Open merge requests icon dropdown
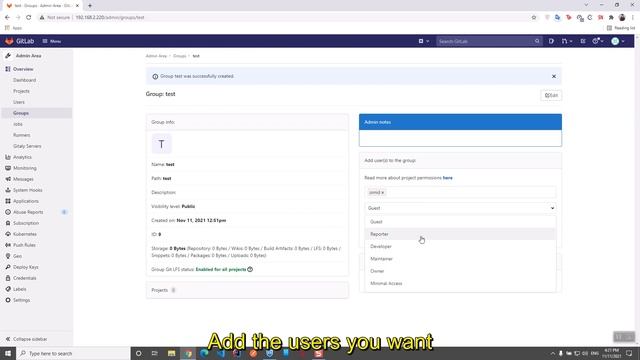The width and height of the screenshot is (640, 360). tap(567, 41)
